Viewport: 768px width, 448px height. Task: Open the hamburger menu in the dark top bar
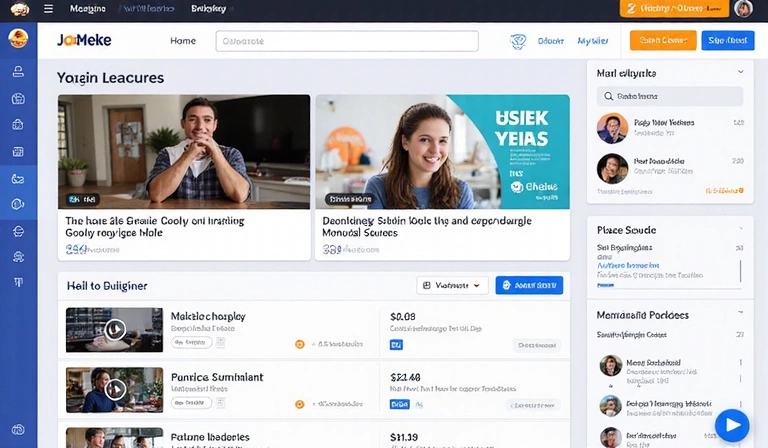[48, 9]
